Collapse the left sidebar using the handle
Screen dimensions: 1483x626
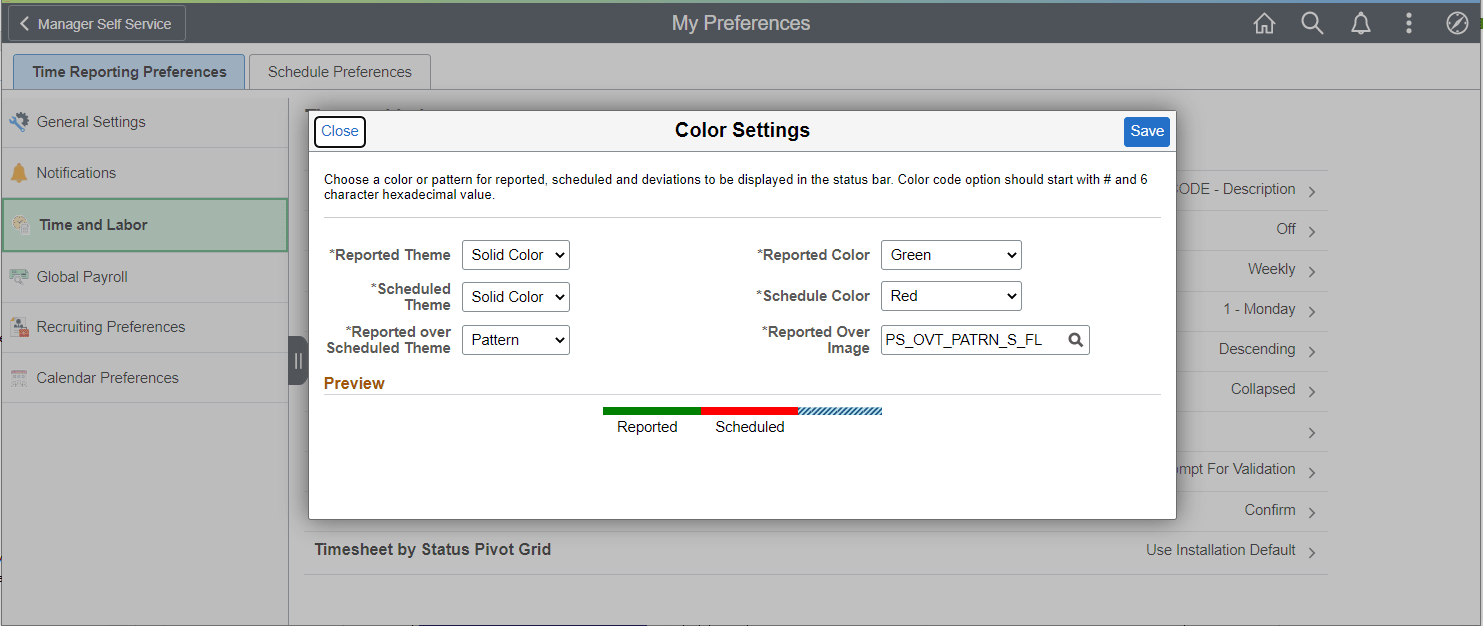click(x=298, y=361)
